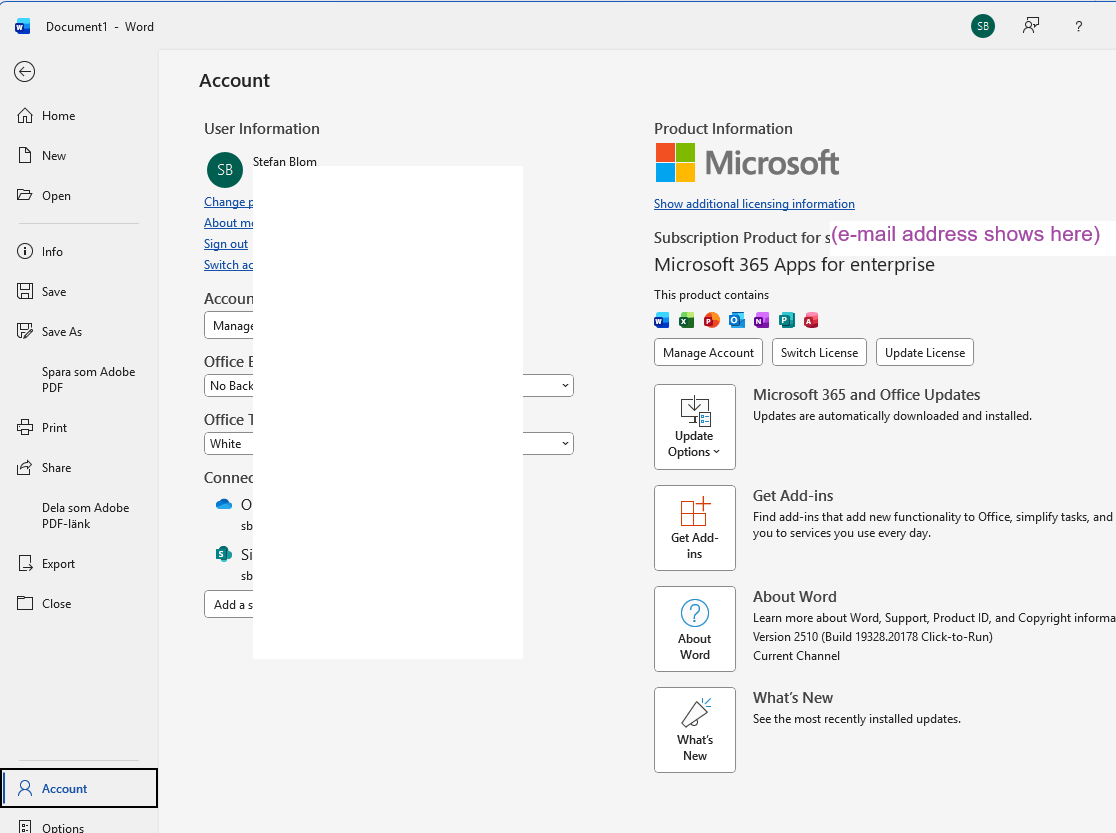Image resolution: width=1116 pixels, height=833 pixels.
Task: Click the SharePoint icon in connected services
Action: (223, 554)
